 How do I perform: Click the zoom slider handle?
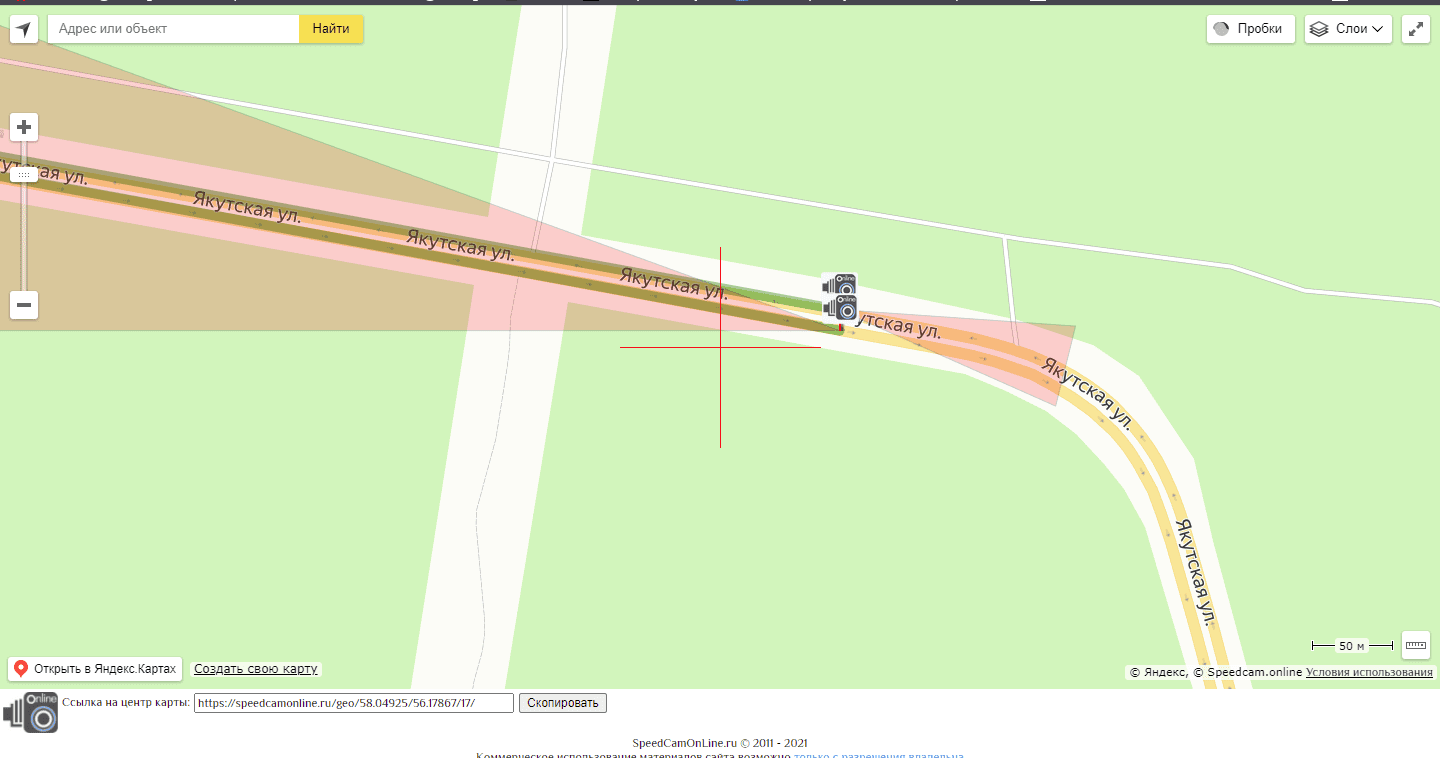tap(24, 175)
